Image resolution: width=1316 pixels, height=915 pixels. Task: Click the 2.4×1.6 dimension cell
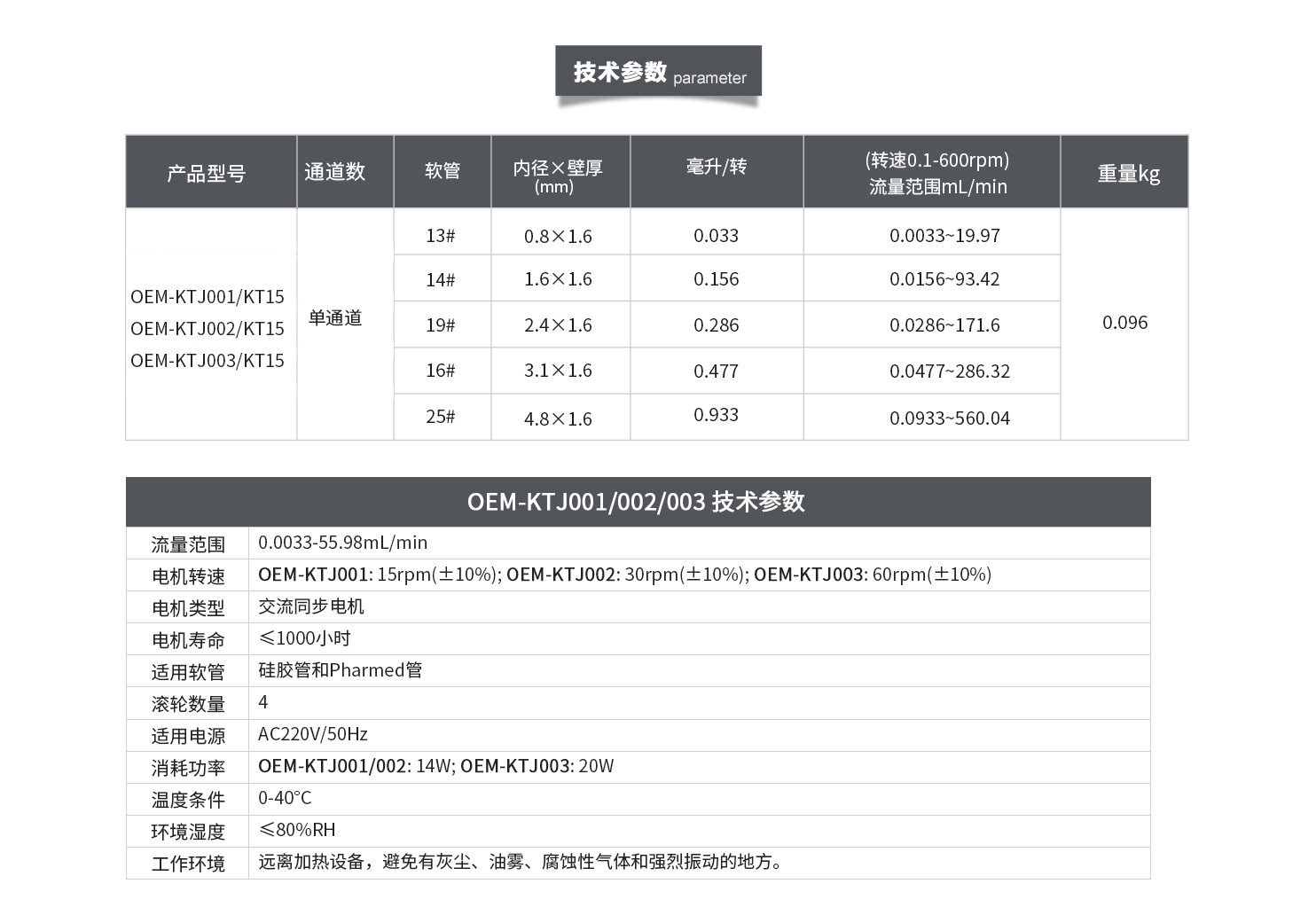click(558, 325)
